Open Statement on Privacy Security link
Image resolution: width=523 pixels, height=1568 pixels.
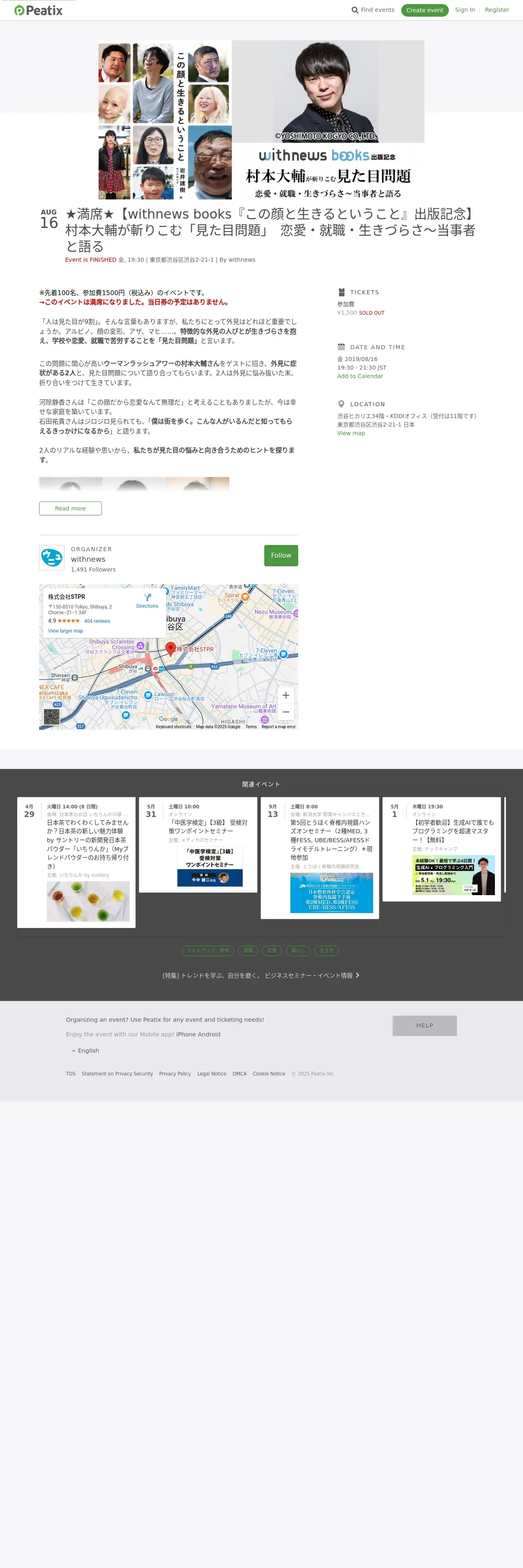(117, 1074)
